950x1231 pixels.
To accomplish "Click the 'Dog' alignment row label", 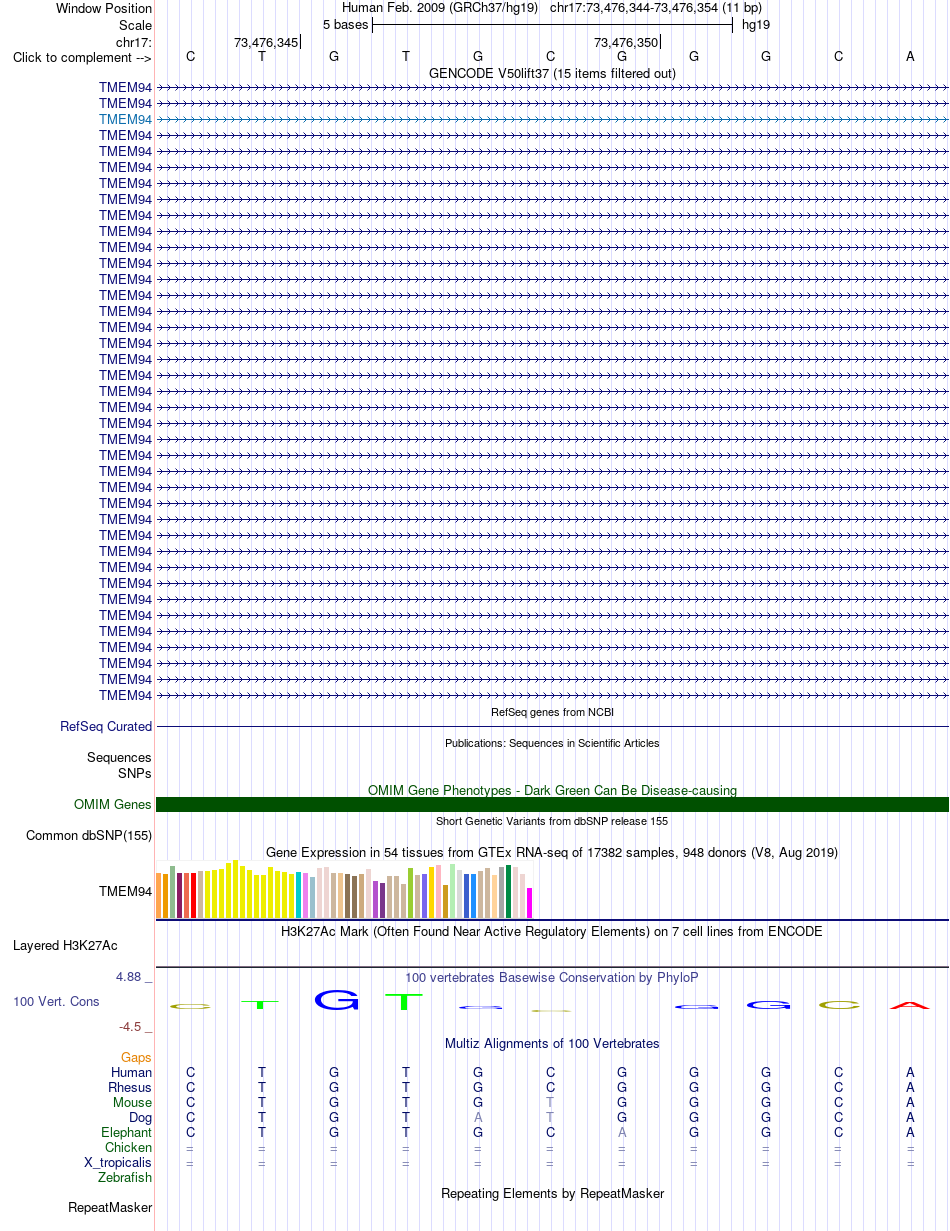I will (x=140, y=1117).
